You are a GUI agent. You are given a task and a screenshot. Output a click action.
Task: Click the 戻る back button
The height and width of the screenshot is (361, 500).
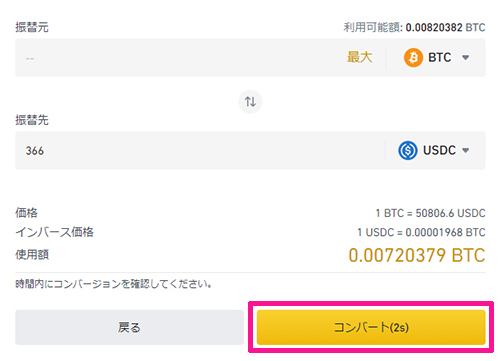[129, 327]
